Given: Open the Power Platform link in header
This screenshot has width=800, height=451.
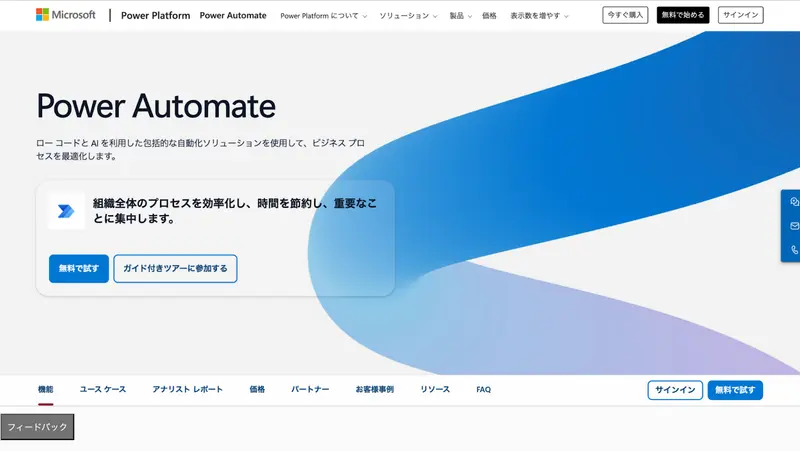Looking at the screenshot, I should point(155,15).
